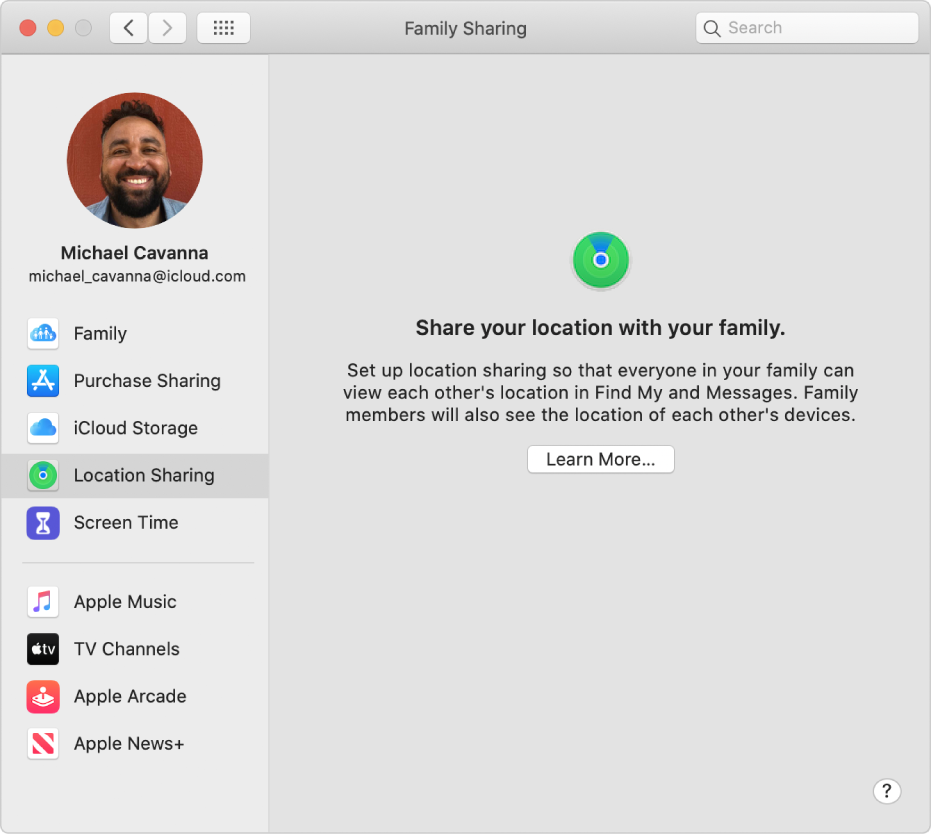
Task: Click the Purchase Sharing App Store icon
Action: click(x=43, y=381)
